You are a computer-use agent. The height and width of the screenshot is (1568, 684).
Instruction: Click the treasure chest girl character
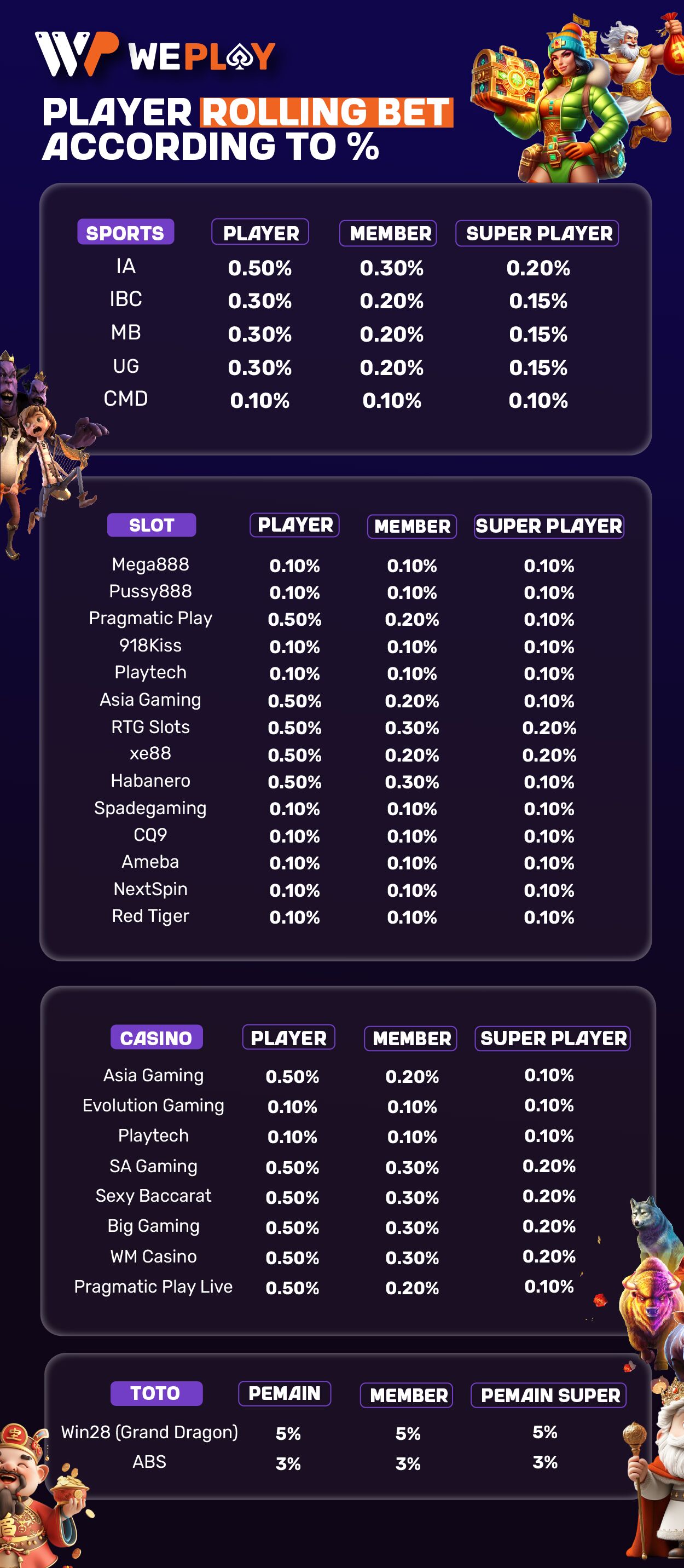(548, 103)
